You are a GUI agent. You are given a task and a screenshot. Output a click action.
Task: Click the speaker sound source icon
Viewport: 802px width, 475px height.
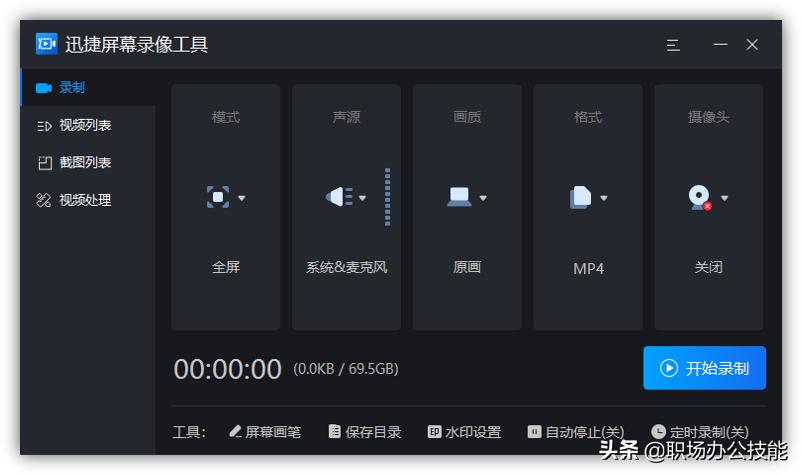(339, 197)
